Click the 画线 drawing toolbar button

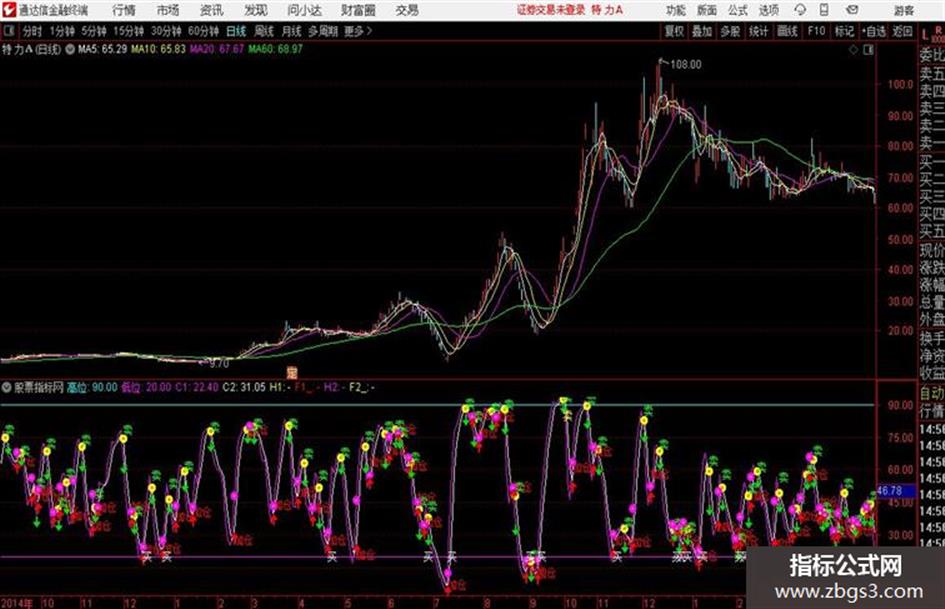pos(787,31)
